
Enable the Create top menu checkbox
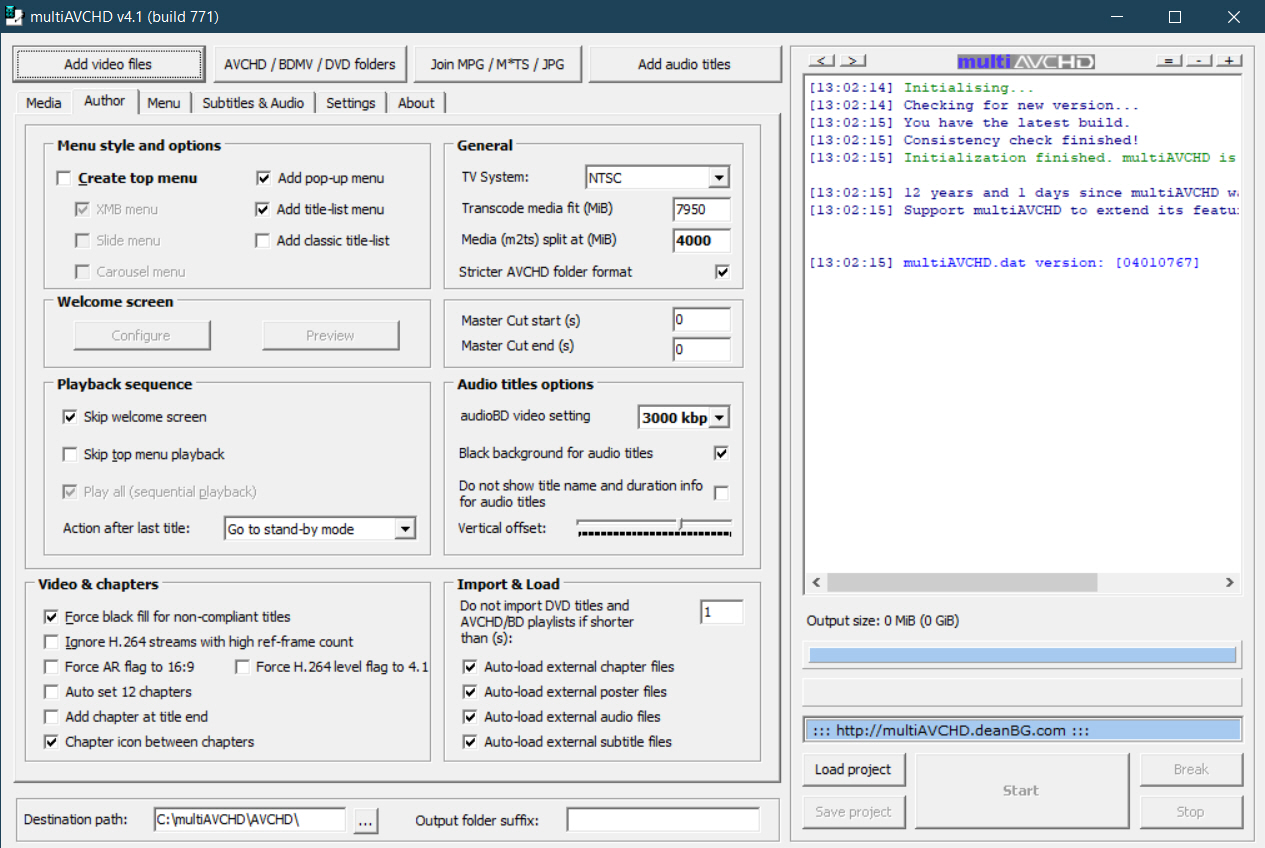click(65, 179)
